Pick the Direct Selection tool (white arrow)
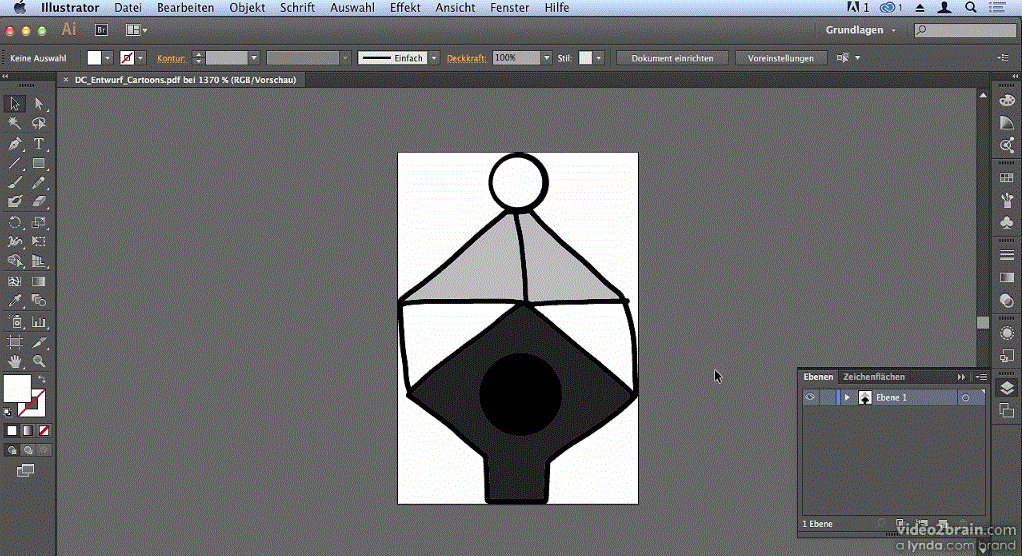Image resolution: width=1022 pixels, height=556 pixels. 39,104
